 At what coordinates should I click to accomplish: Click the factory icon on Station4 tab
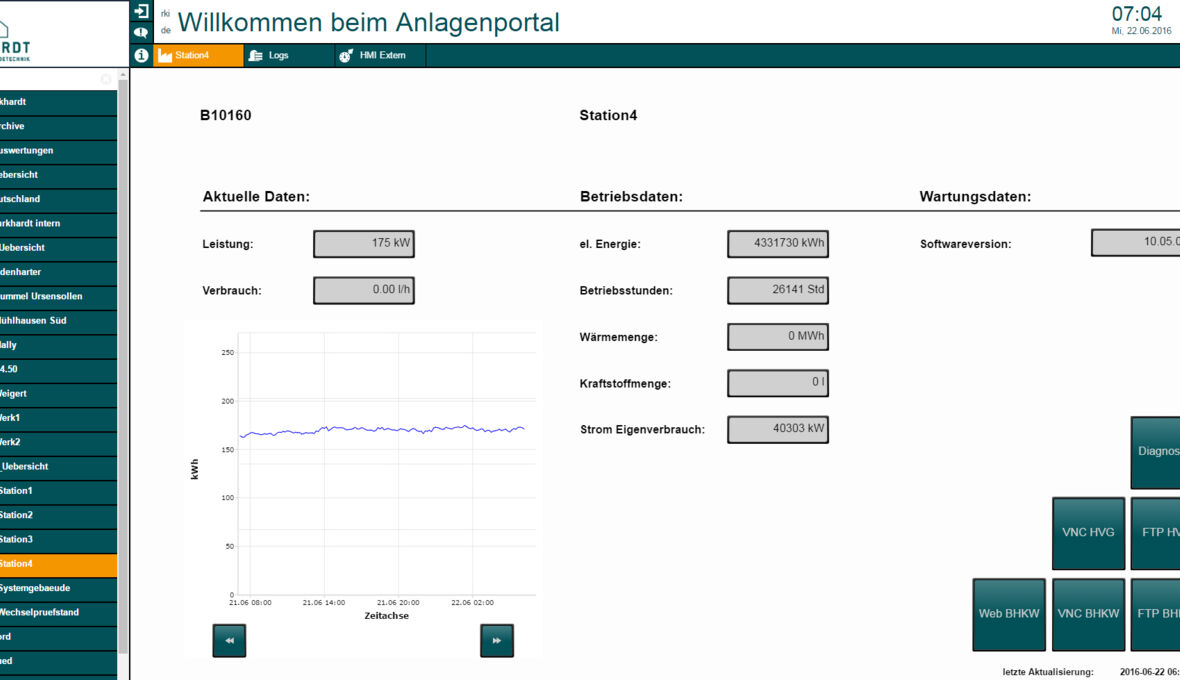pyautogui.click(x=166, y=56)
